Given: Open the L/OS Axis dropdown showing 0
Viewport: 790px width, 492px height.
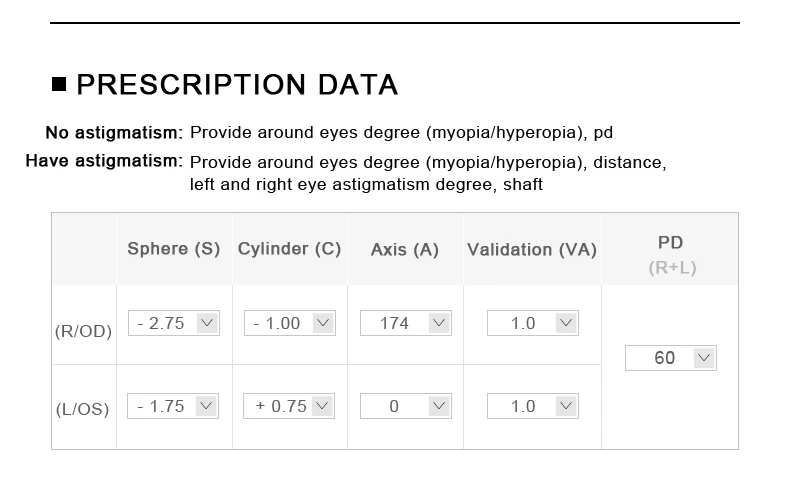Looking at the screenshot, I should click(x=406, y=406).
